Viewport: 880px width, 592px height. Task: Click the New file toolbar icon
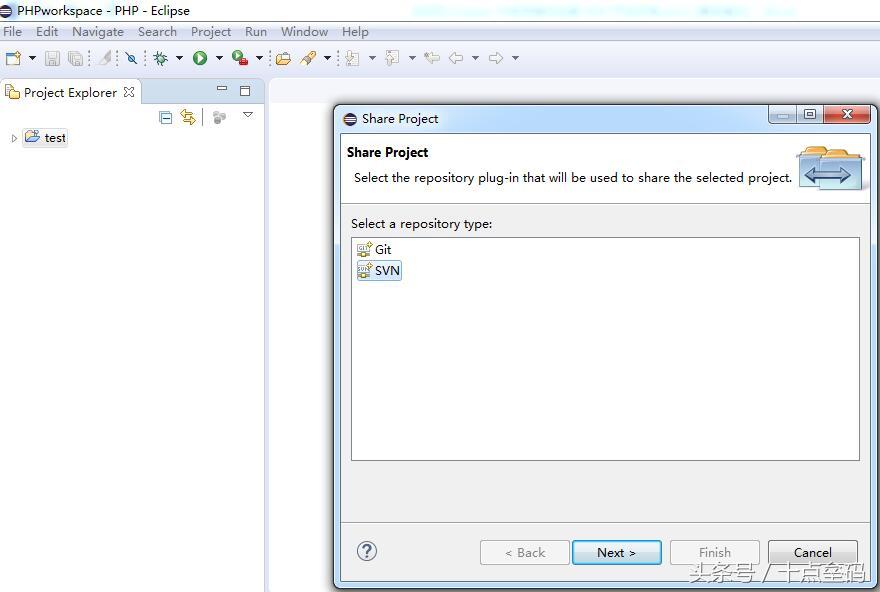(13, 58)
